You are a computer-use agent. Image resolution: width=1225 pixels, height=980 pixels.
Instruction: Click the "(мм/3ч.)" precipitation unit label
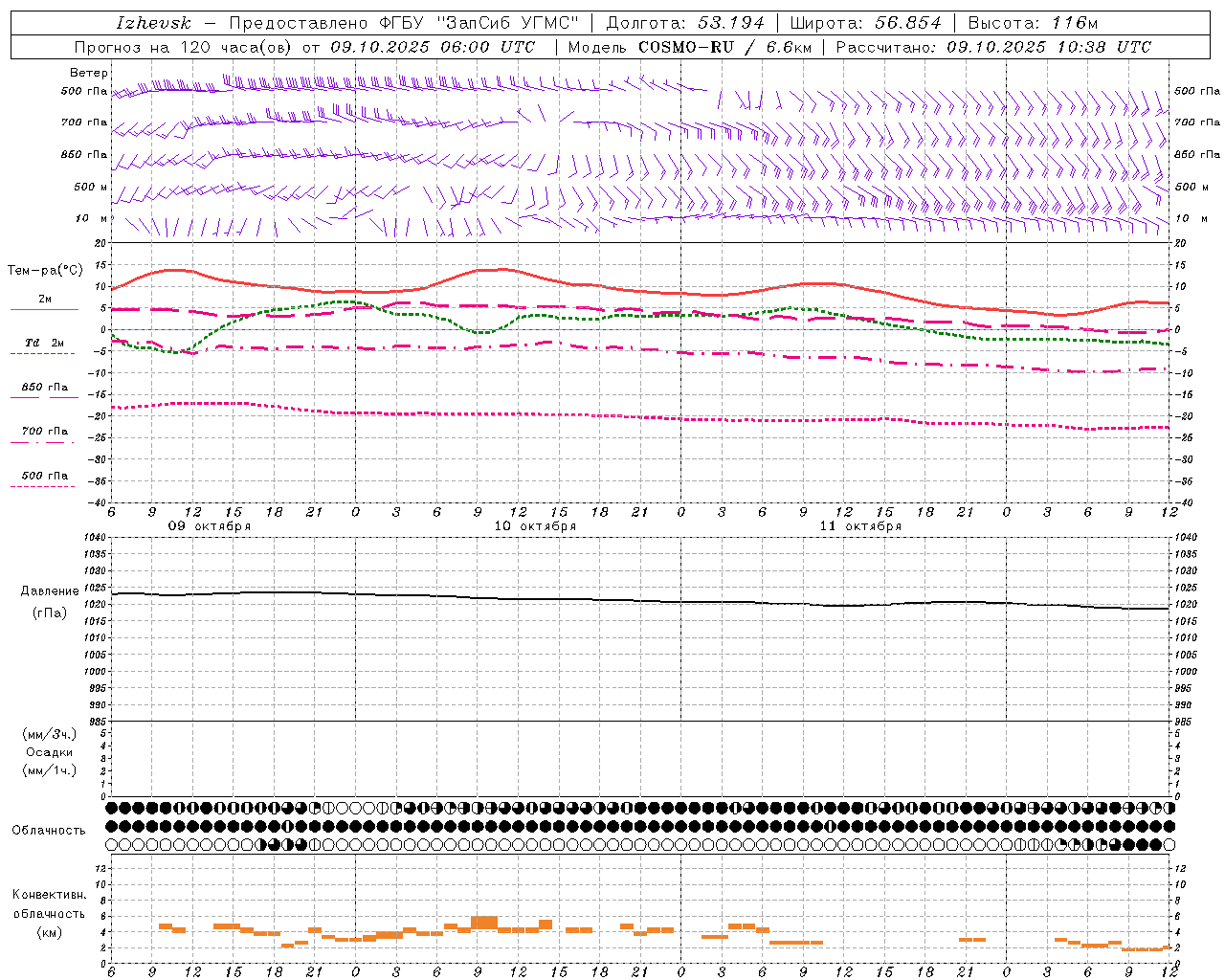50,735
